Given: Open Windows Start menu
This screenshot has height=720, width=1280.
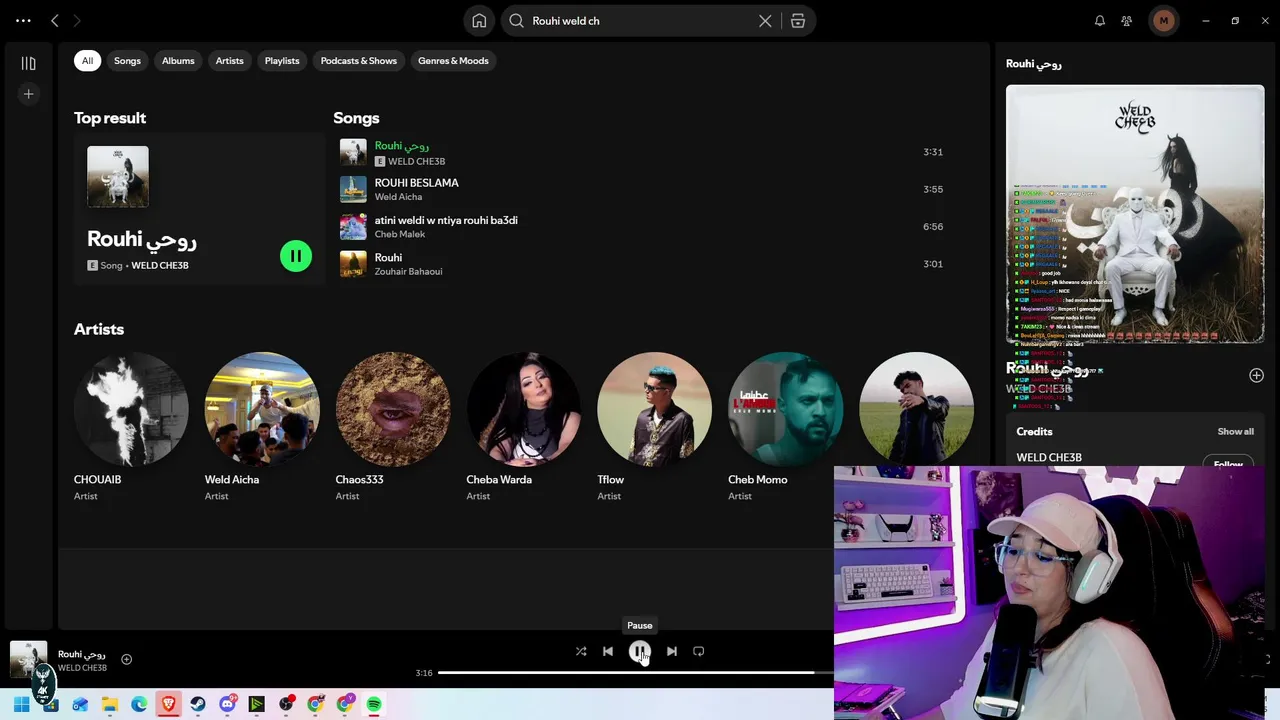Looking at the screenshot, I should [x=21, y=704].
